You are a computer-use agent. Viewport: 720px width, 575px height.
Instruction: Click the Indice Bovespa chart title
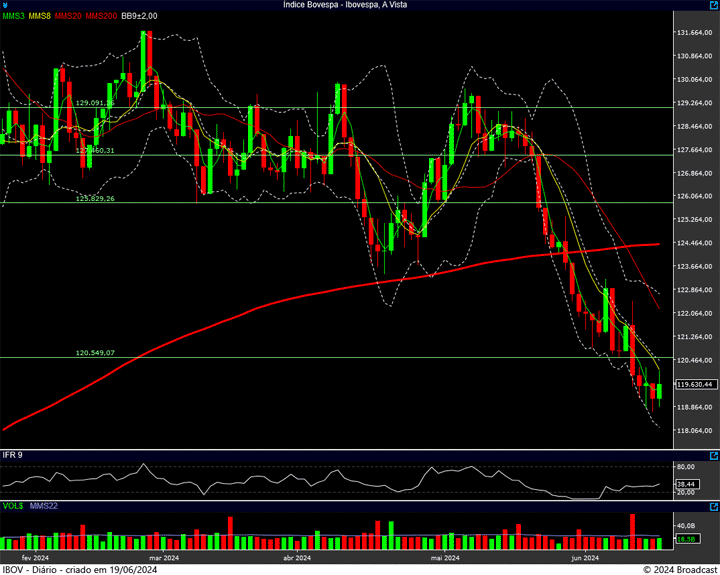click(346, 5)
